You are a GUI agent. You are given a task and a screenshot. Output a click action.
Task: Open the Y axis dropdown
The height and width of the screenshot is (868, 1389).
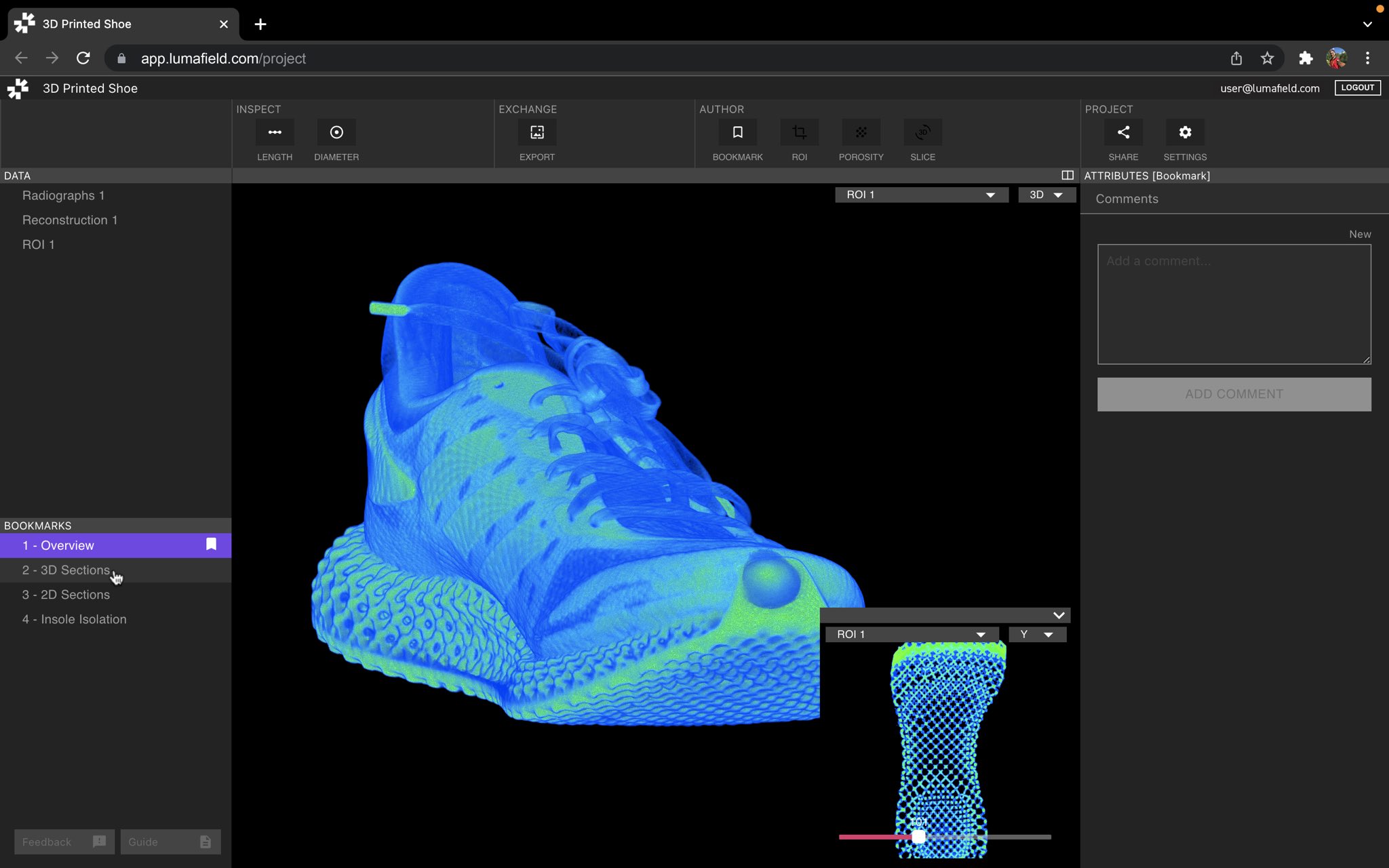(x=1037, y=635)
